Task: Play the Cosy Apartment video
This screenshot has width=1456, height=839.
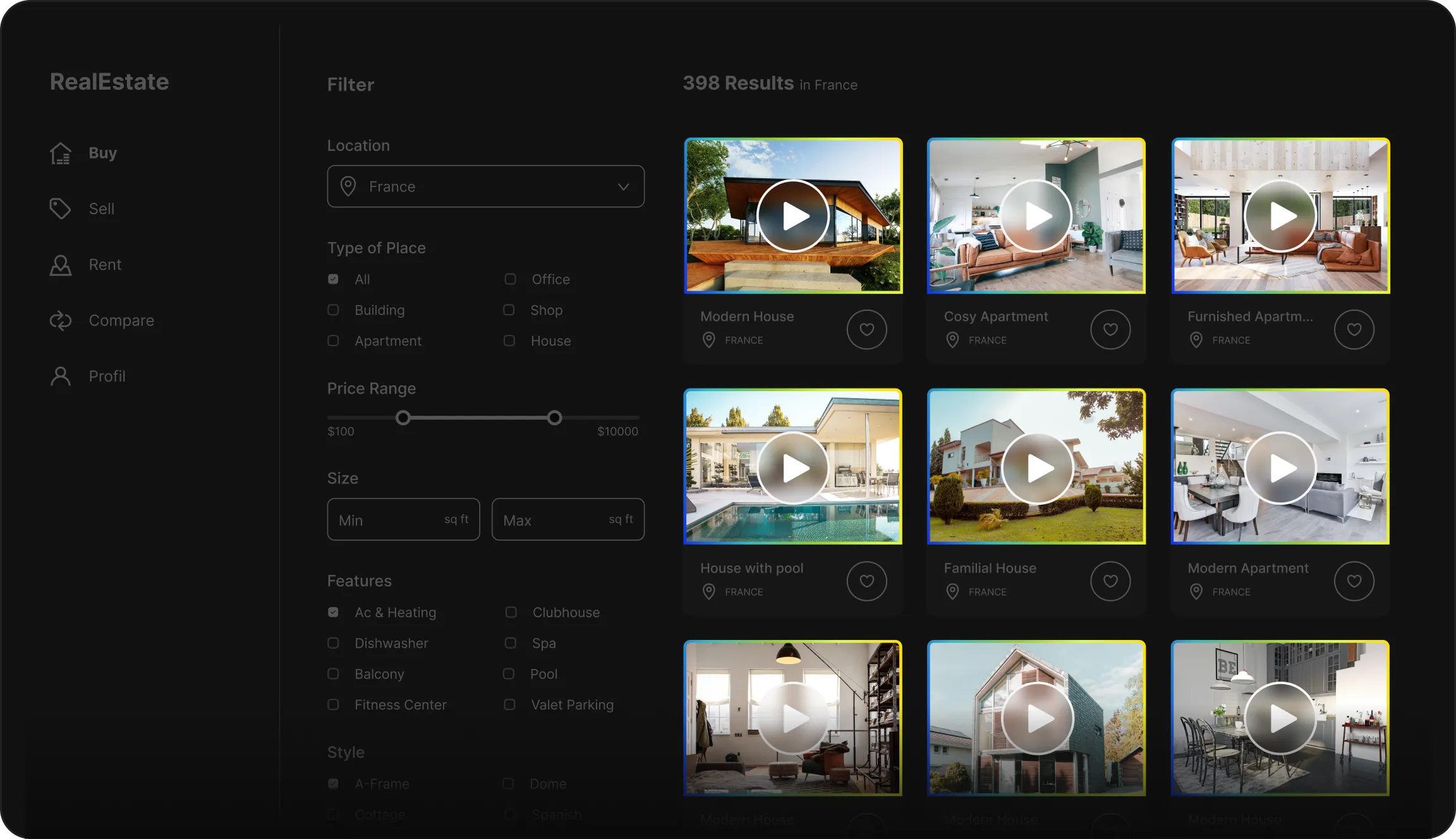Action: click(x=1036, y=216)
